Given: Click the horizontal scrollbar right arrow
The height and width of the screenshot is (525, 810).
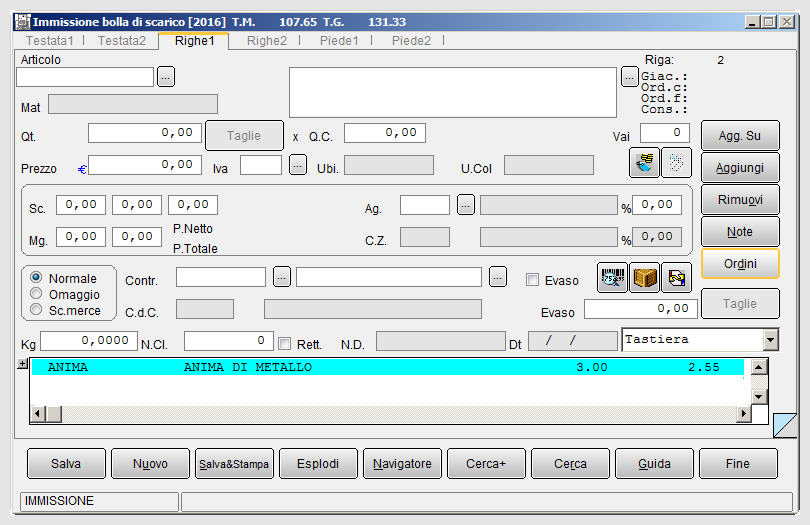Looking at the screenshot, I should [x=744, y=414].
